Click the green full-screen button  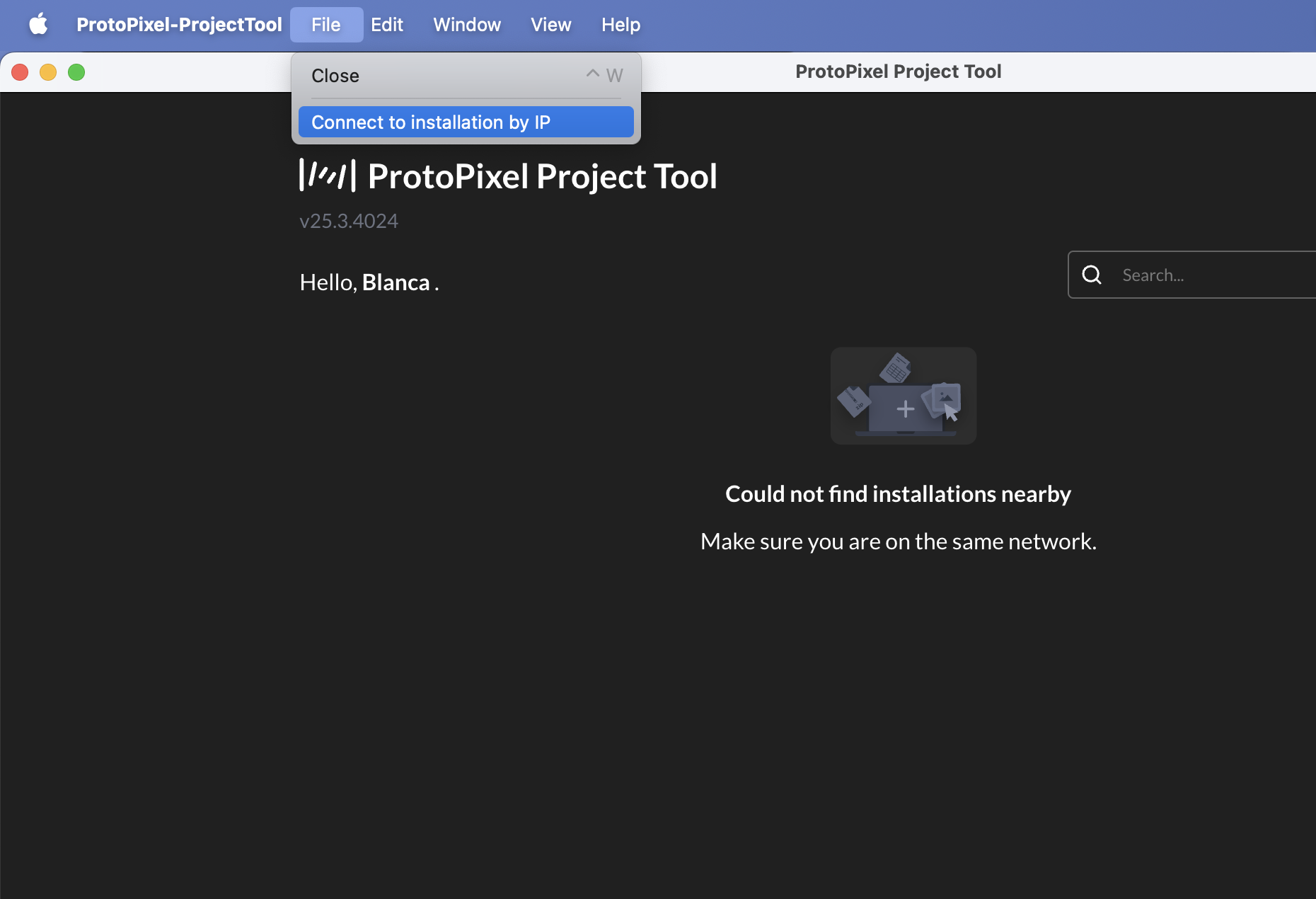point(76,71)
